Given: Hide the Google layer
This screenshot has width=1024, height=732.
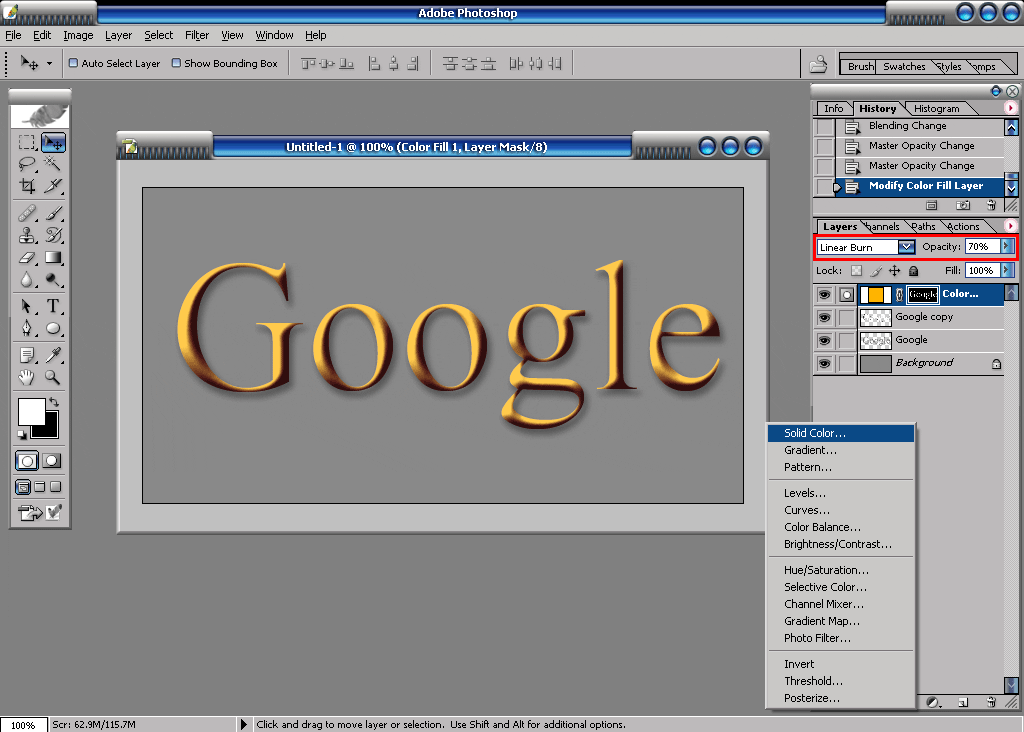Looking at the screenshot, I should pyautogui.click(x=824, y=340).
